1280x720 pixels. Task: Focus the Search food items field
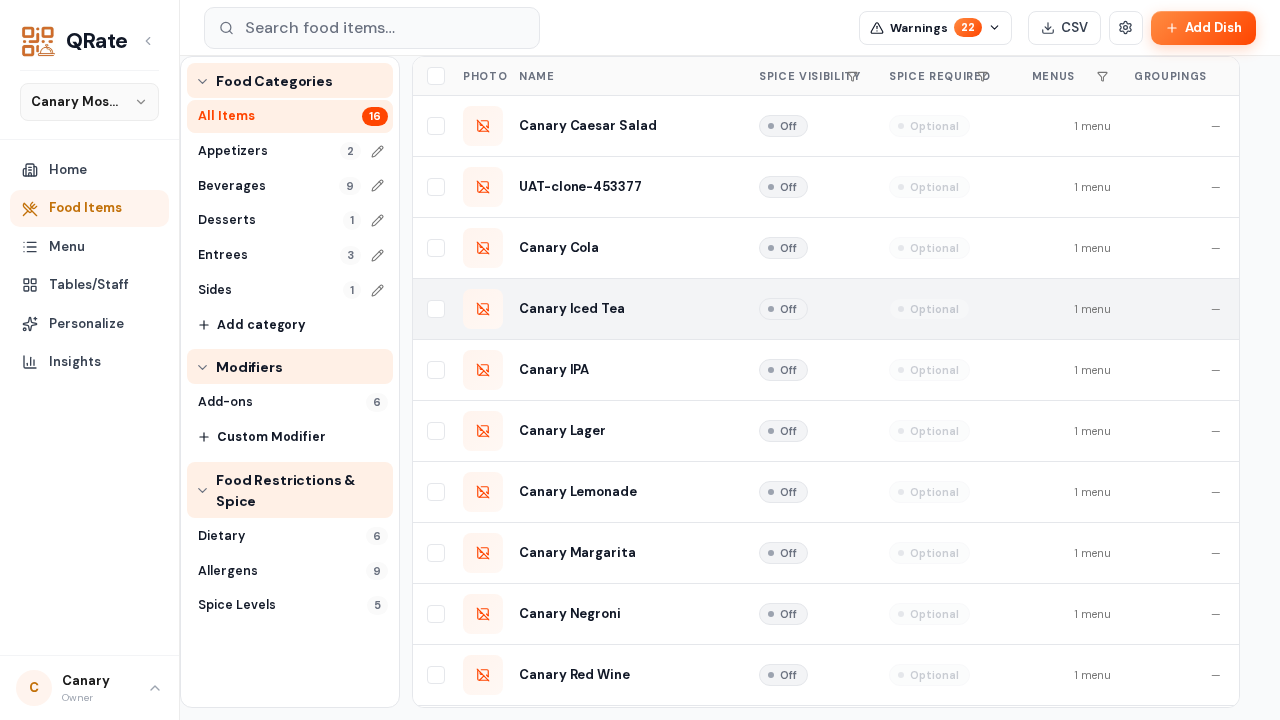point(372,28)
